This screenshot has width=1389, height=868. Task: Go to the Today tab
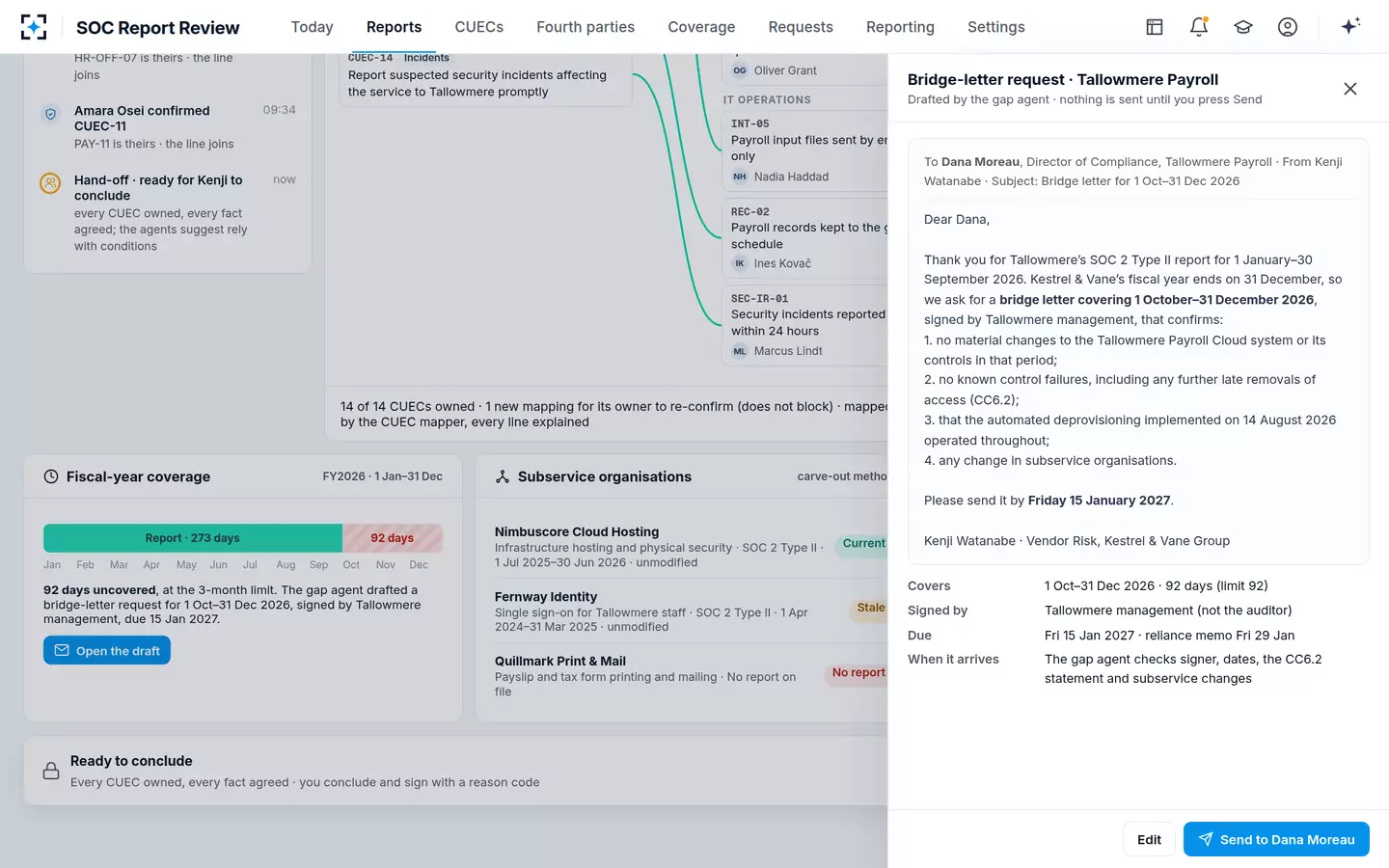(x=313, y=27)
